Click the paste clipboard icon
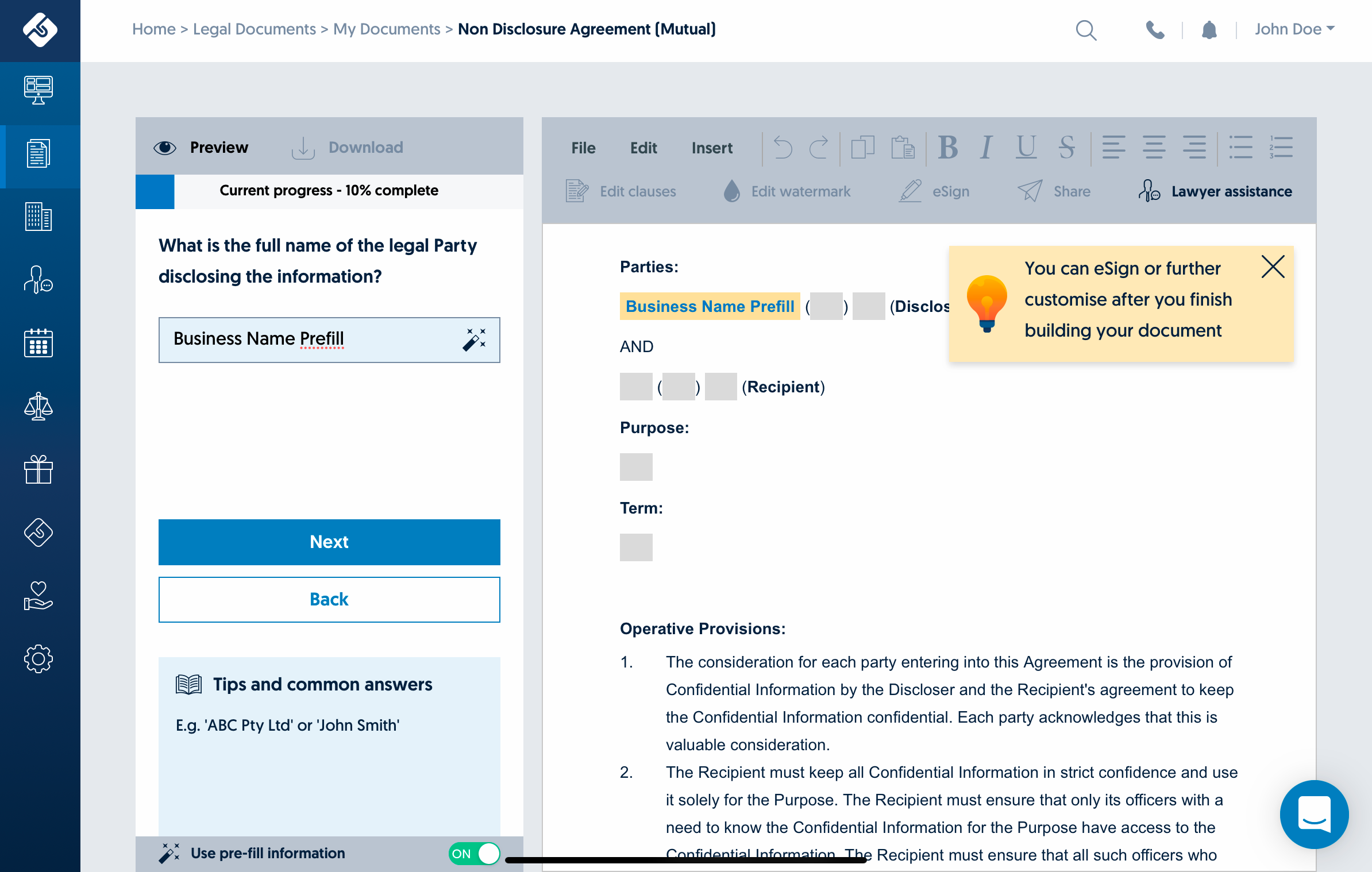1372x872 pixels. (x=903, y=148)
